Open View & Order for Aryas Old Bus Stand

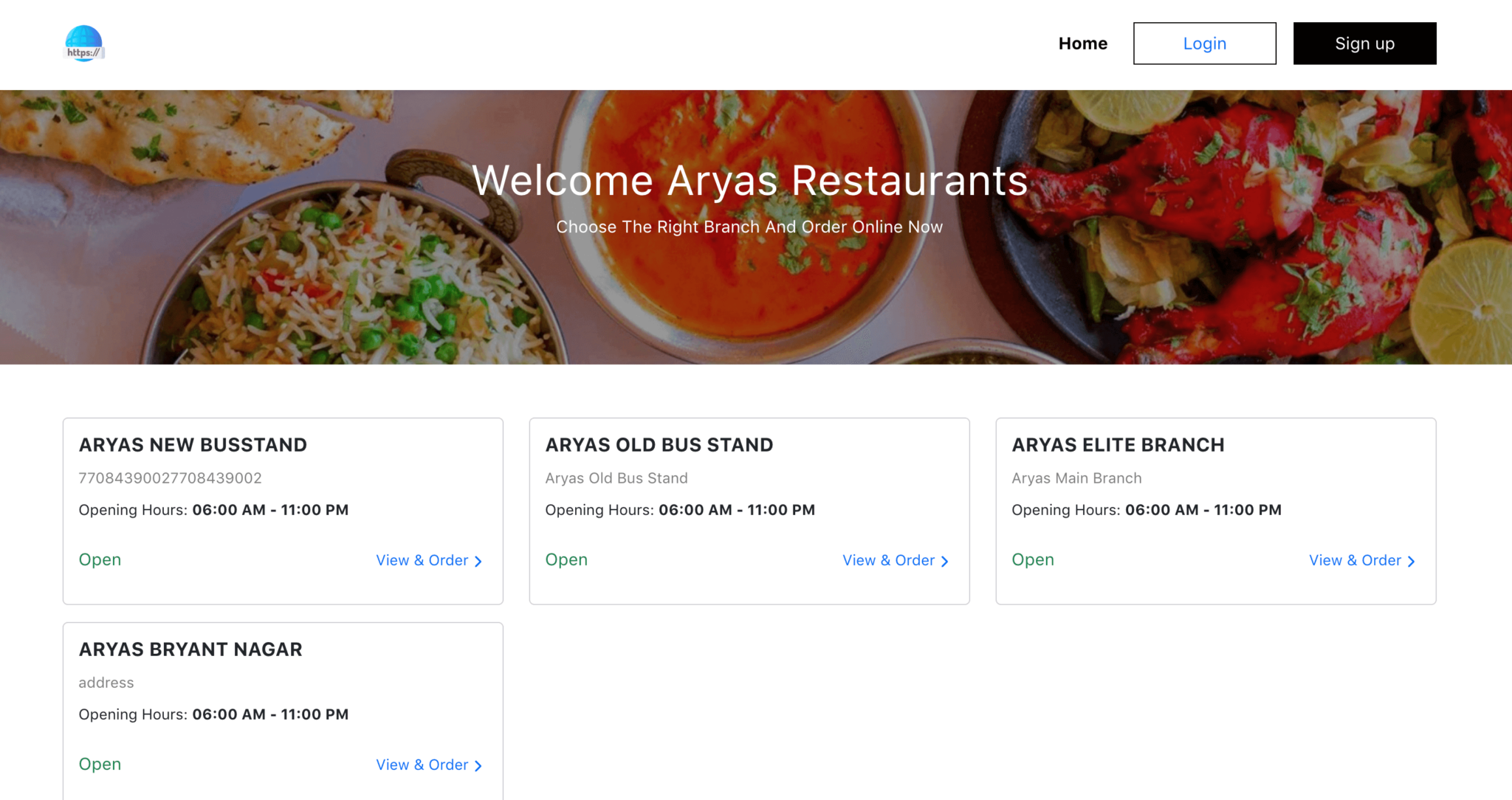point(888,560)
